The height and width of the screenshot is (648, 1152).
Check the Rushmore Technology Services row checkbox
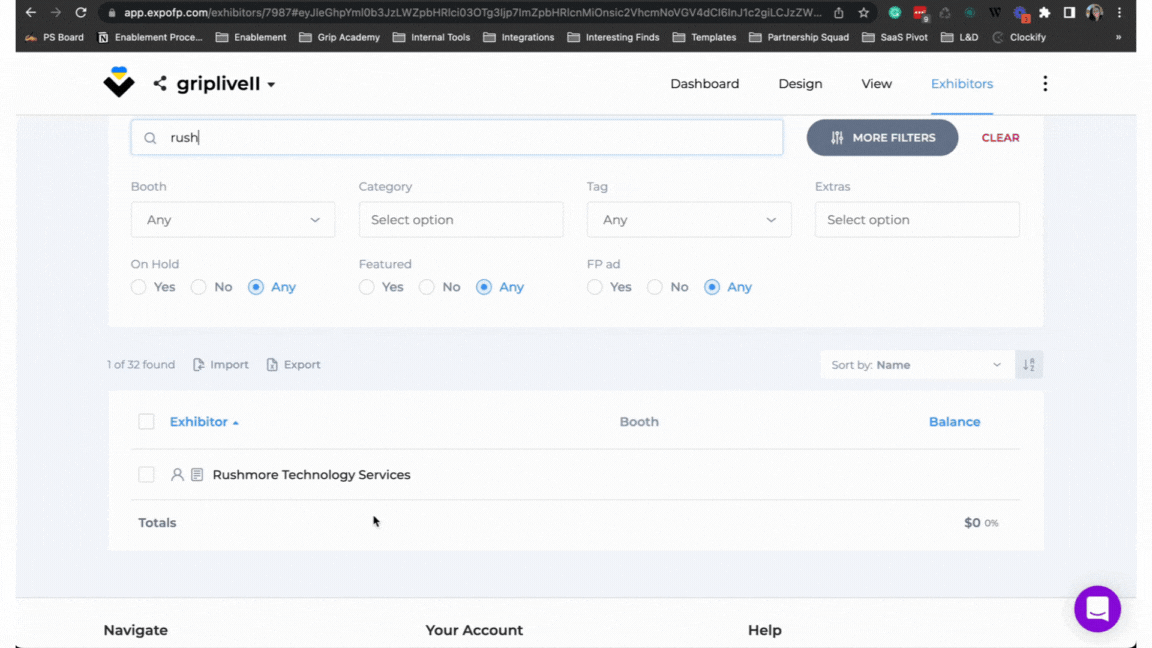[x=147, y=475]
